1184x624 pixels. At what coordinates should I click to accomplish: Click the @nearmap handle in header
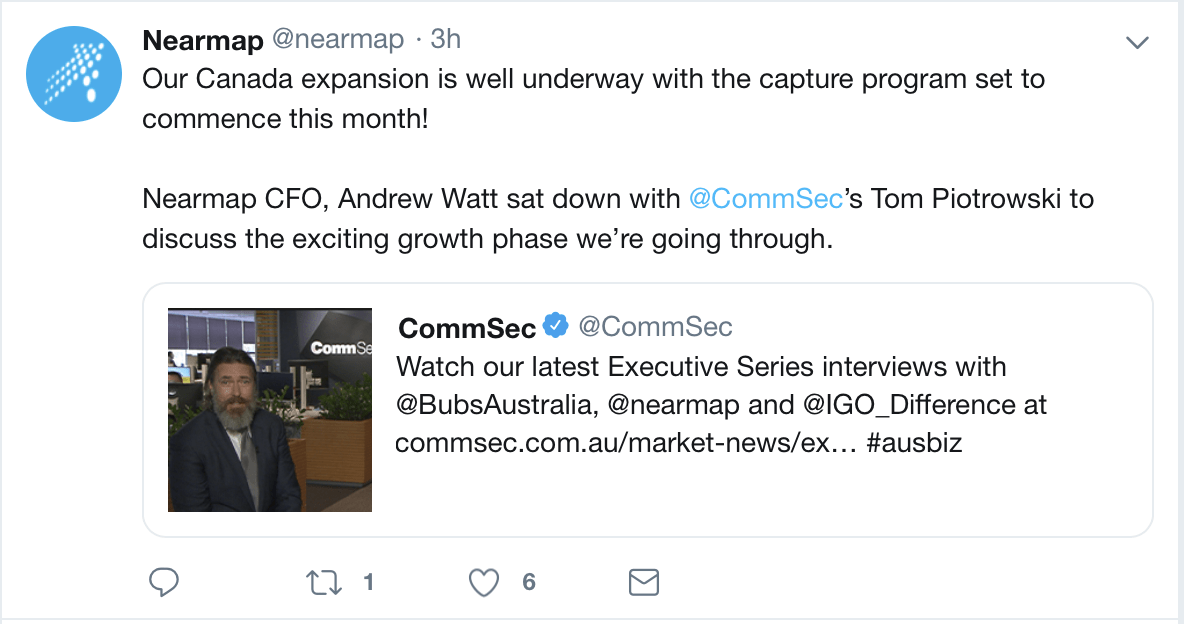(338, 39)
